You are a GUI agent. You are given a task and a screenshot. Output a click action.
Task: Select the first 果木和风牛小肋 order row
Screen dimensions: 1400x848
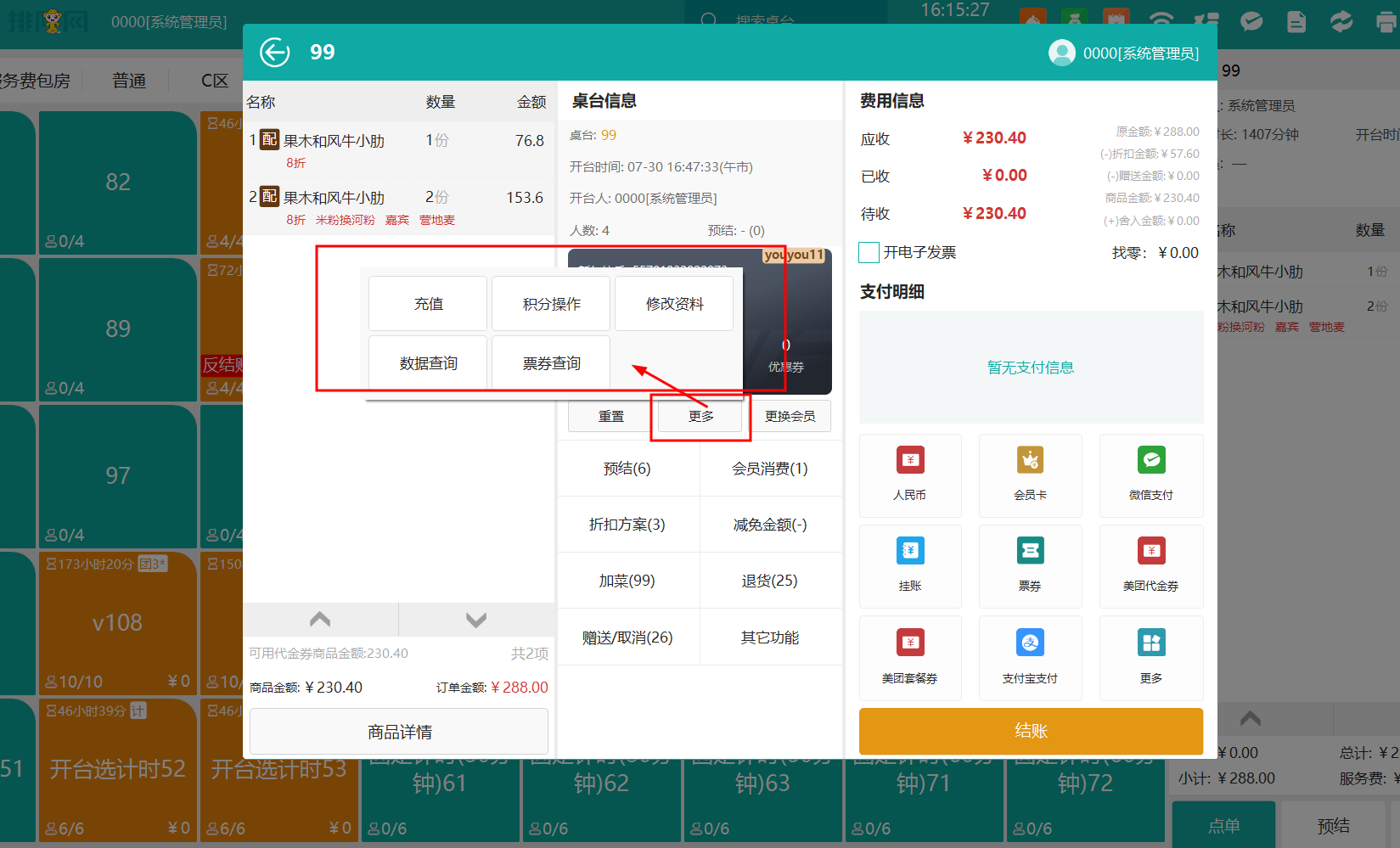point(397,149)
